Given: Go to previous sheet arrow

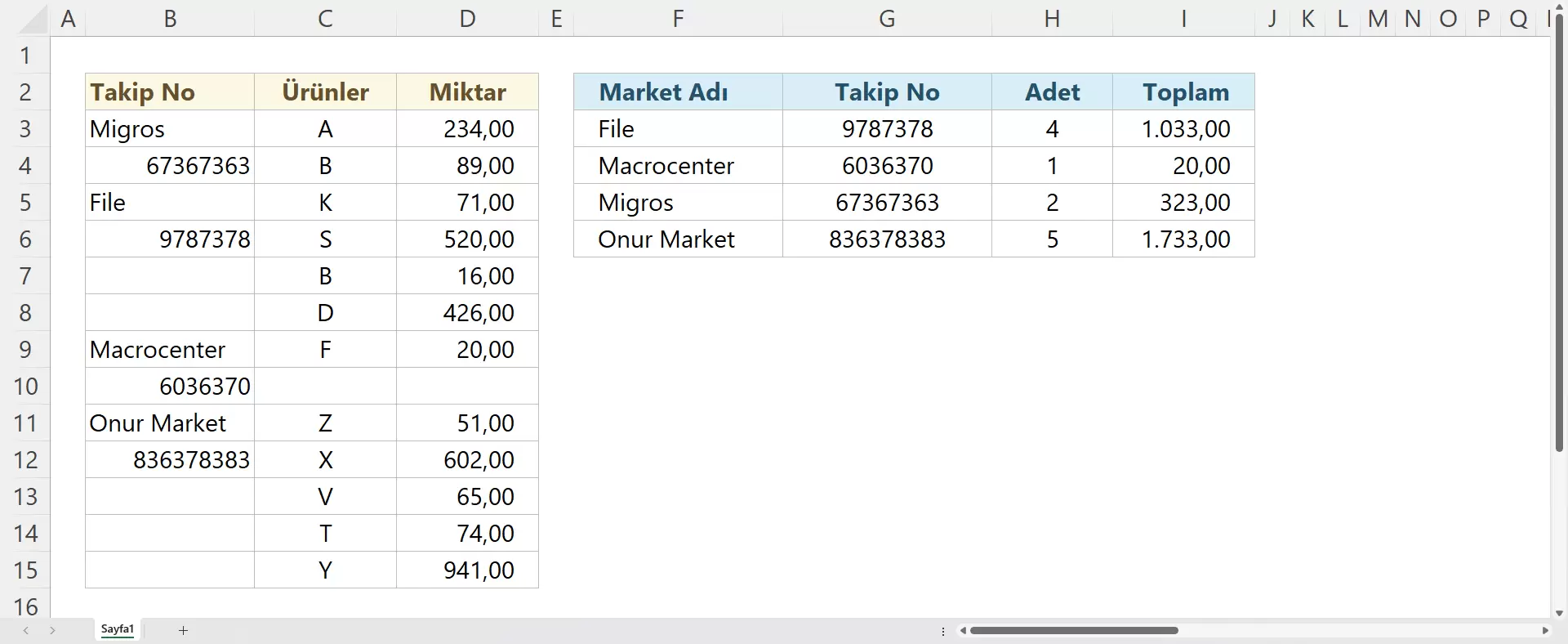Looking at the screenshot, I should point(26,630).
